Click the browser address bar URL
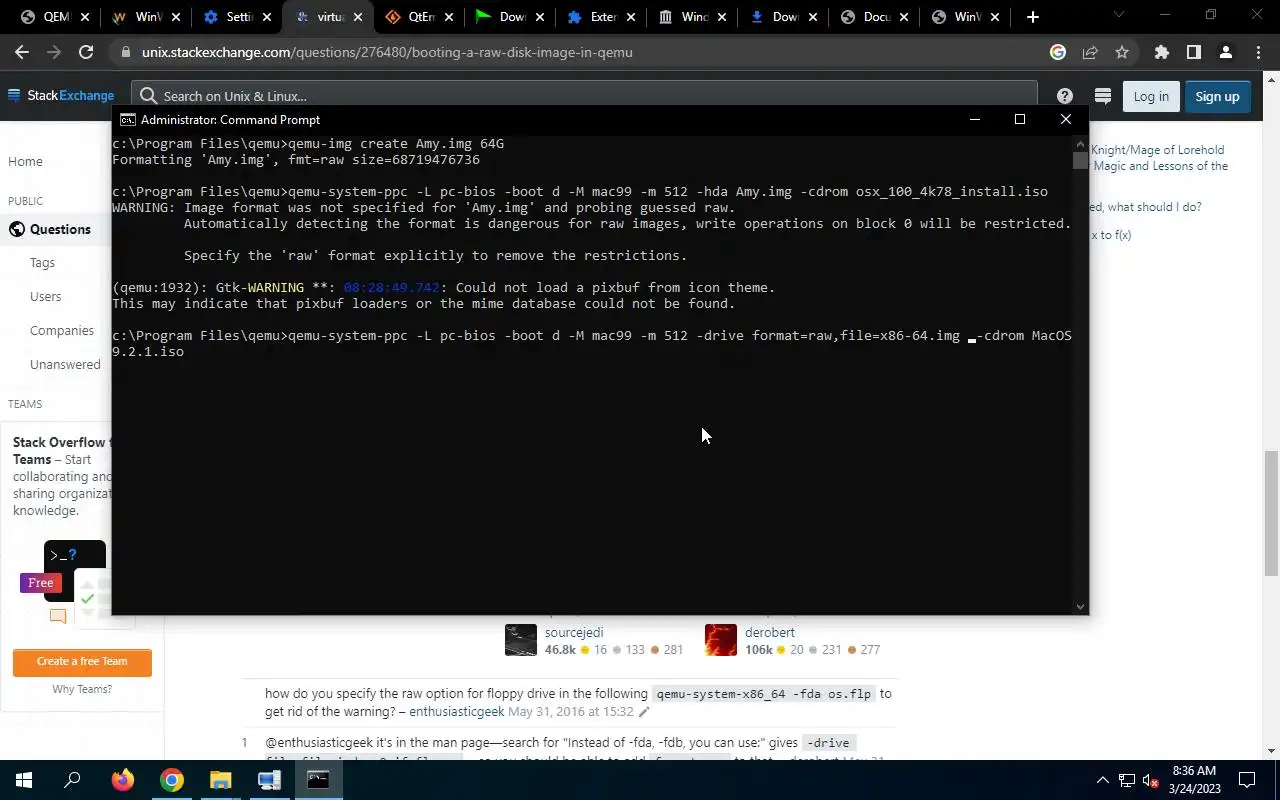The image size is (1280, 800). [x=387, y=52]
